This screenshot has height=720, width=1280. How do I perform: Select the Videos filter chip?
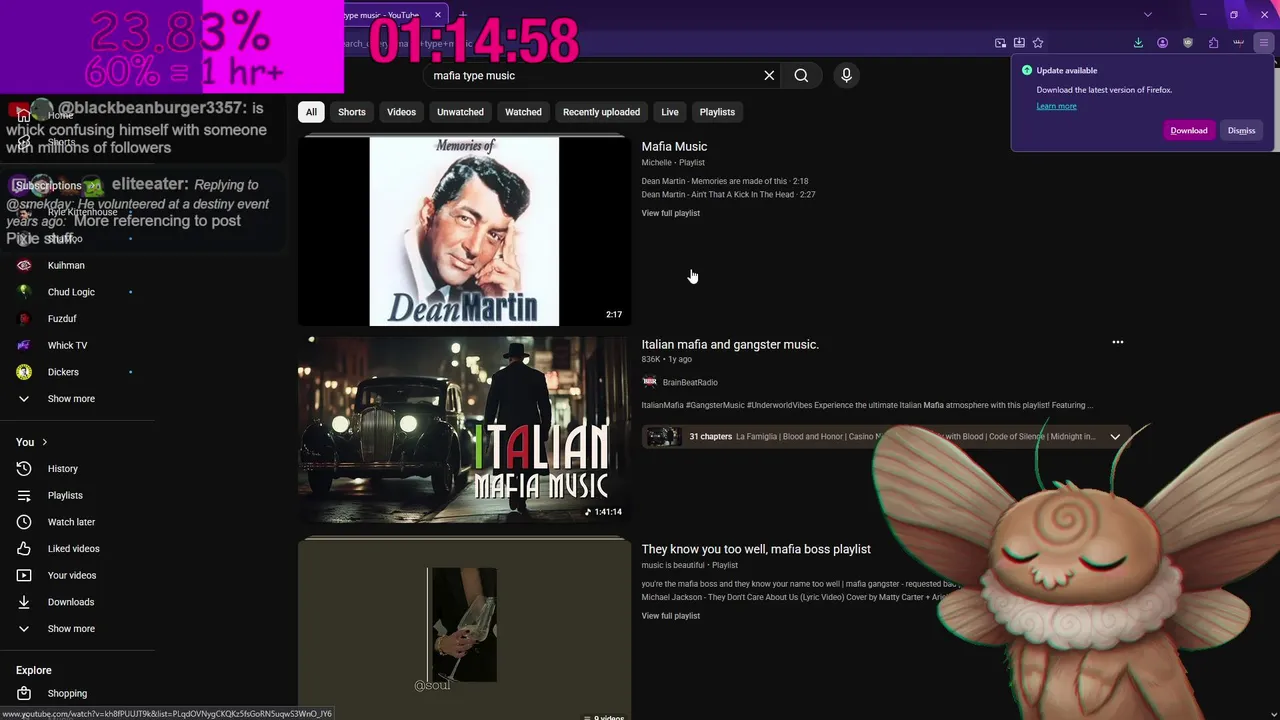401,112
